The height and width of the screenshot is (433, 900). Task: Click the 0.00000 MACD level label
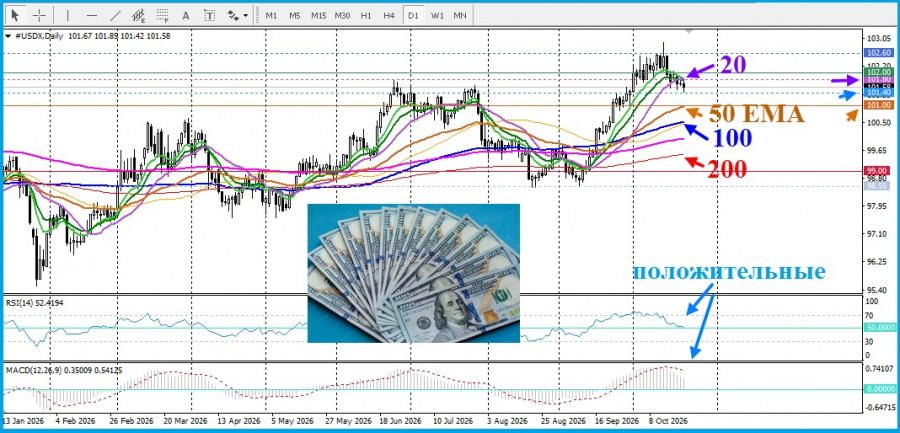click(x=879, y=389)
